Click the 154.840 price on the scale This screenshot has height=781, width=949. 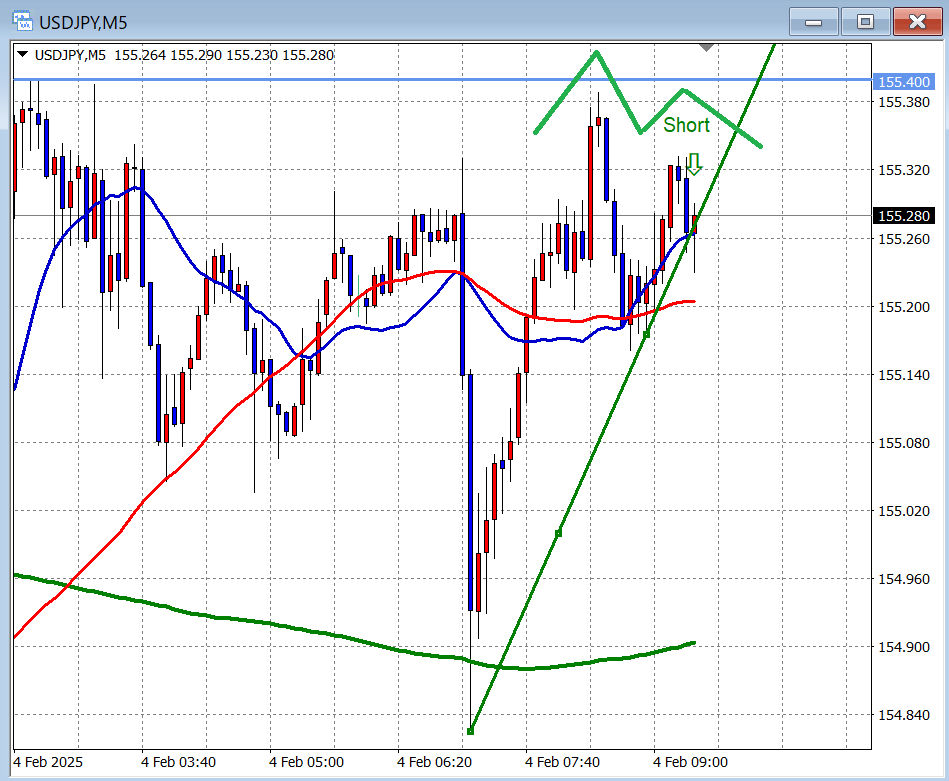(x=903, y=715)
